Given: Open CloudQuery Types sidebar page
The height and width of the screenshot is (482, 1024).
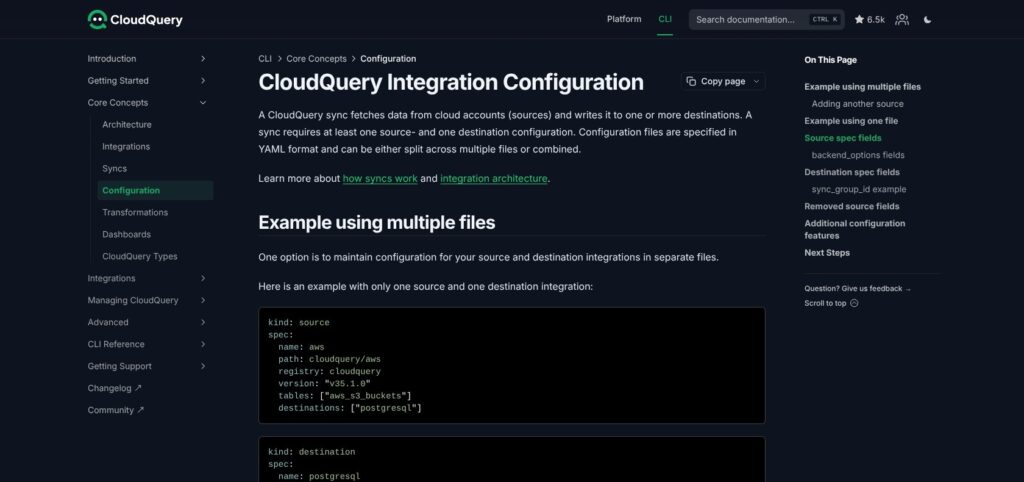Looking at the screenshot, I should pos(140,257).
